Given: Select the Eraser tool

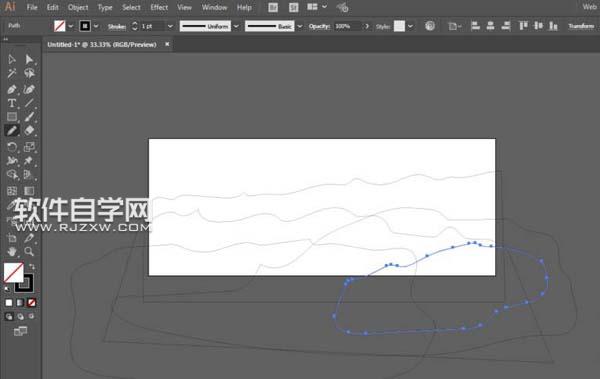Looking at the screenshot, I should point(29,131).
